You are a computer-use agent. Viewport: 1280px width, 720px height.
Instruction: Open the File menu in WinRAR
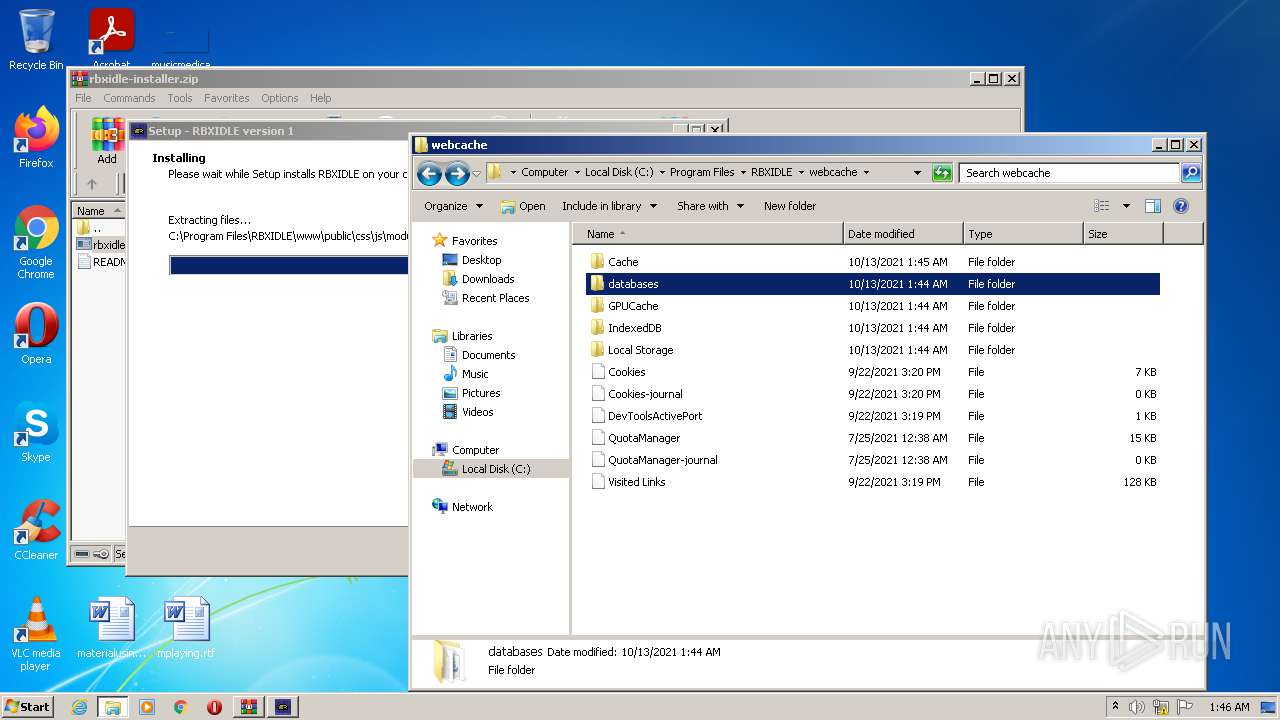pyautogui.click(x=83, y=98)
